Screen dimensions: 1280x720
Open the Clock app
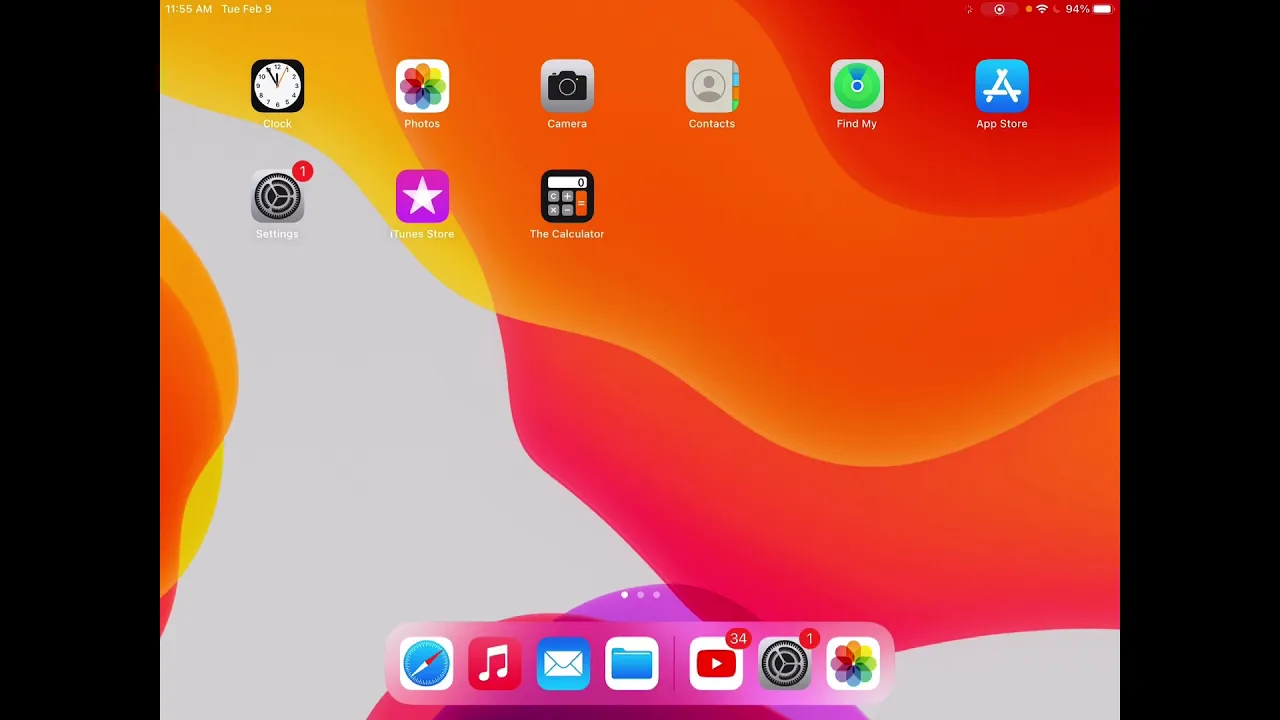tap(277, 86)
